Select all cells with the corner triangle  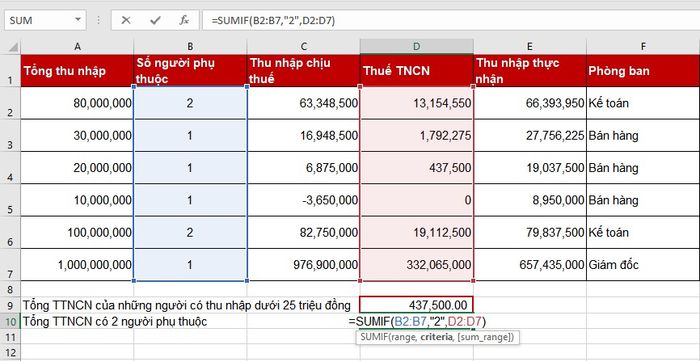pyautogui.click(x=13, y=46)
